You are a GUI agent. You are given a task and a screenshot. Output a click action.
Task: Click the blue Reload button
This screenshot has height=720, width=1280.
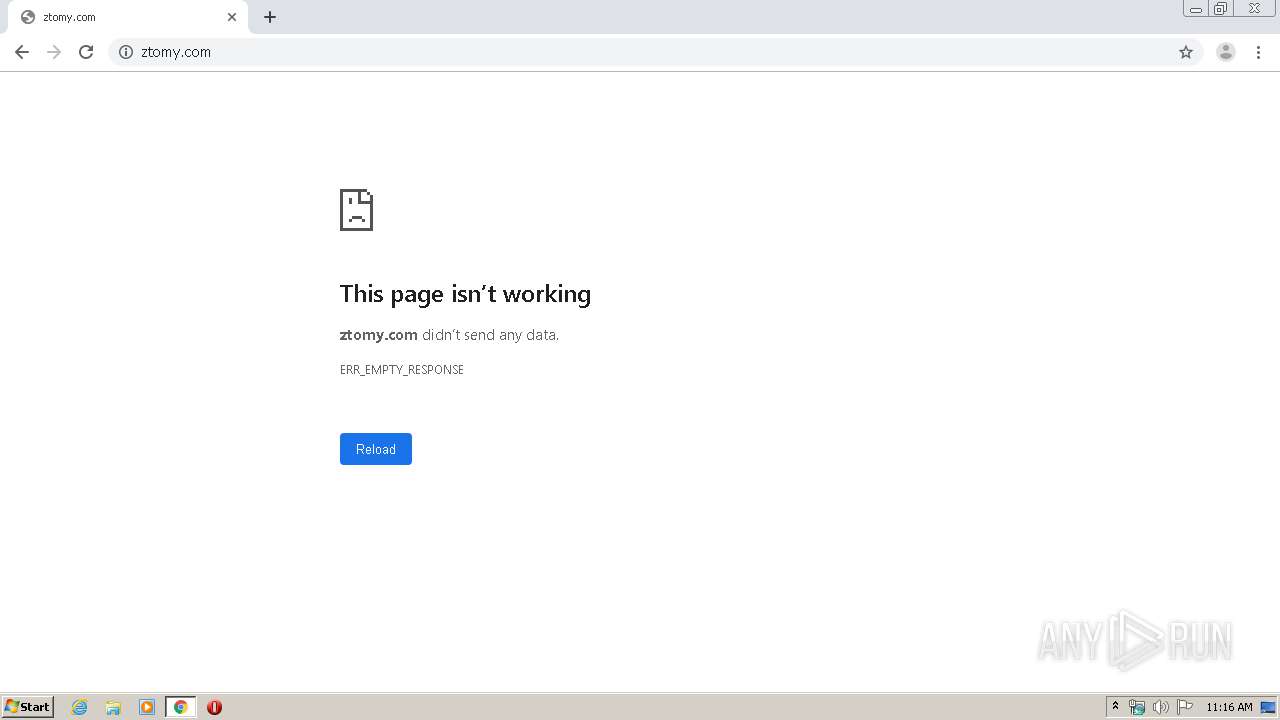[x=376, y=449]
